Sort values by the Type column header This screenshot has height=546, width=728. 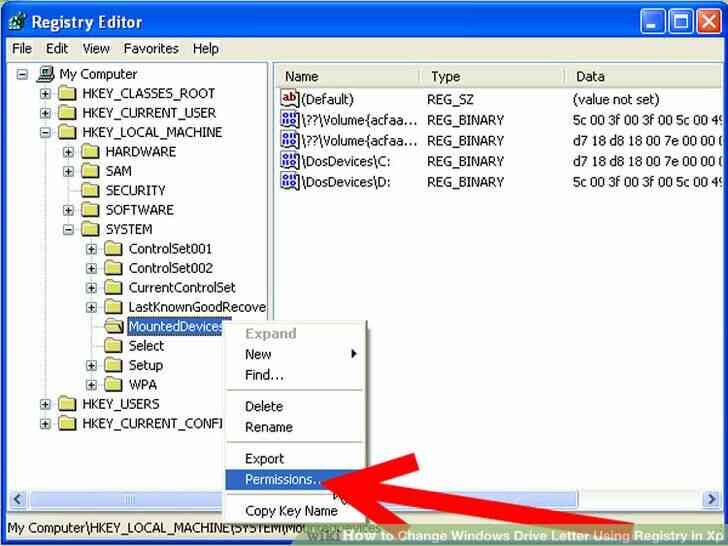tap(493, 76)
